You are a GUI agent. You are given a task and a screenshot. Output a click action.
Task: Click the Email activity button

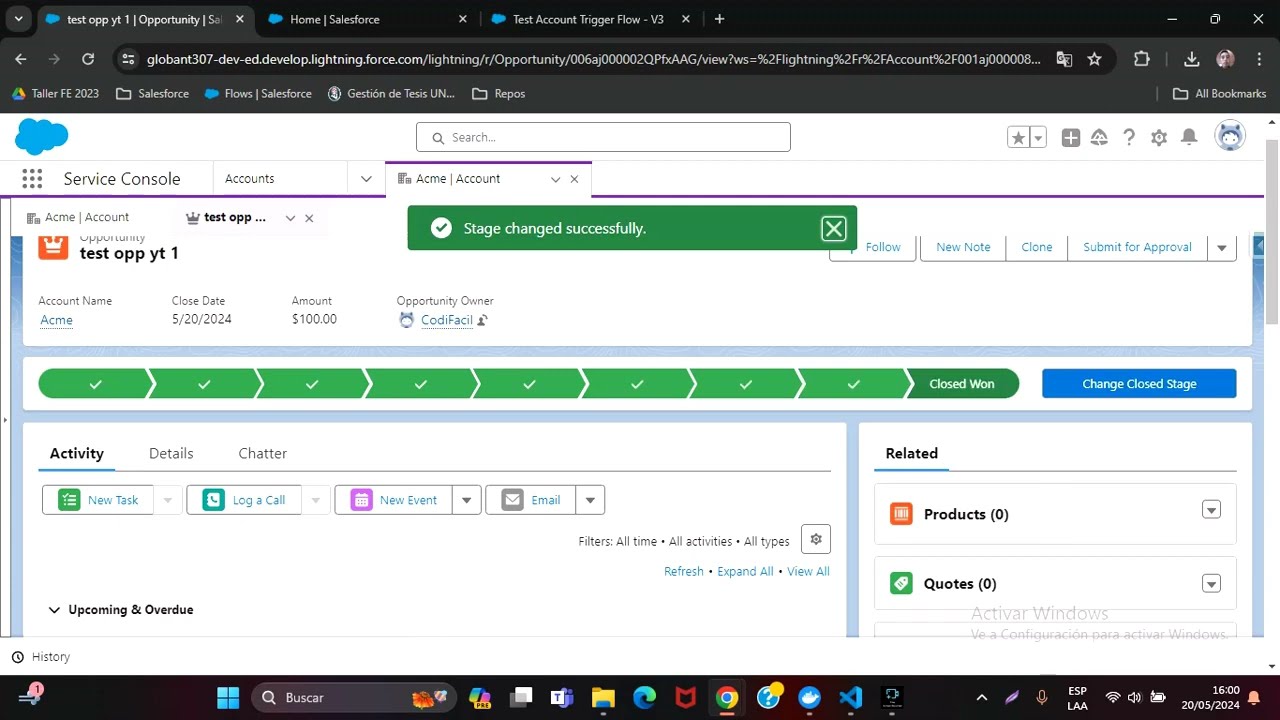531,500
